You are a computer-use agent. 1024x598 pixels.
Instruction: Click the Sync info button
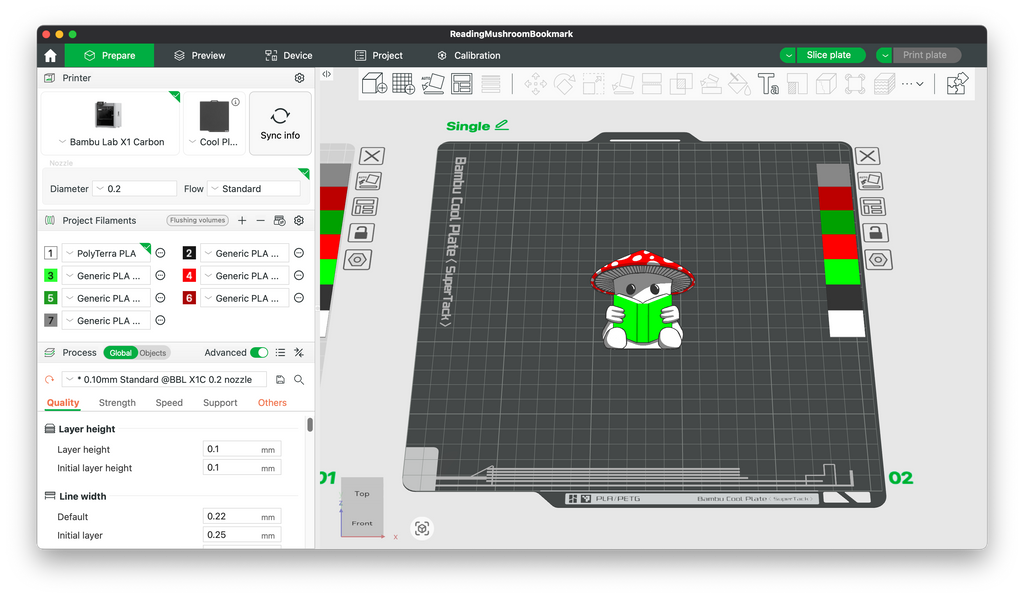click(x=280, y=123)
